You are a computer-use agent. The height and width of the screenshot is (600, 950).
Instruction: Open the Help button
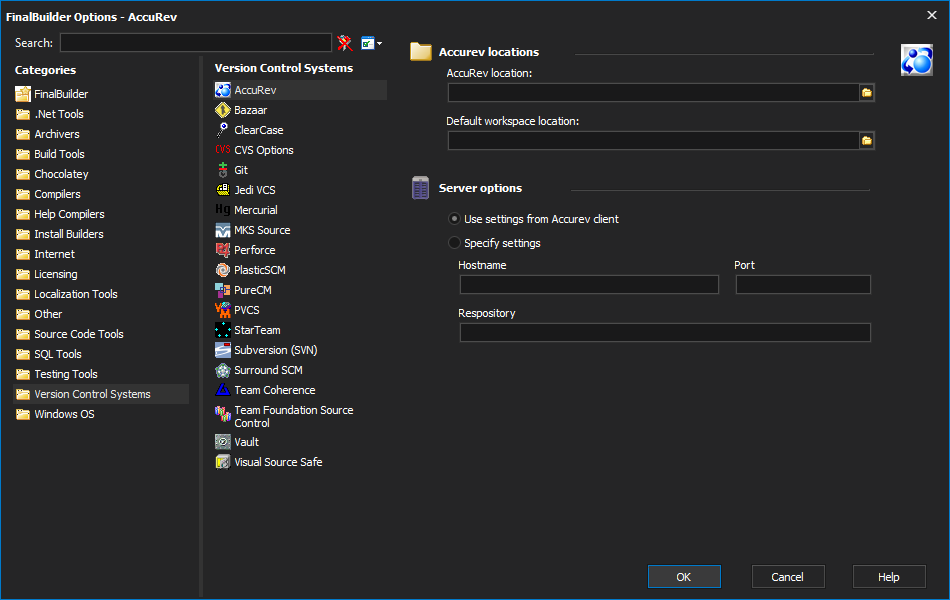889,576
